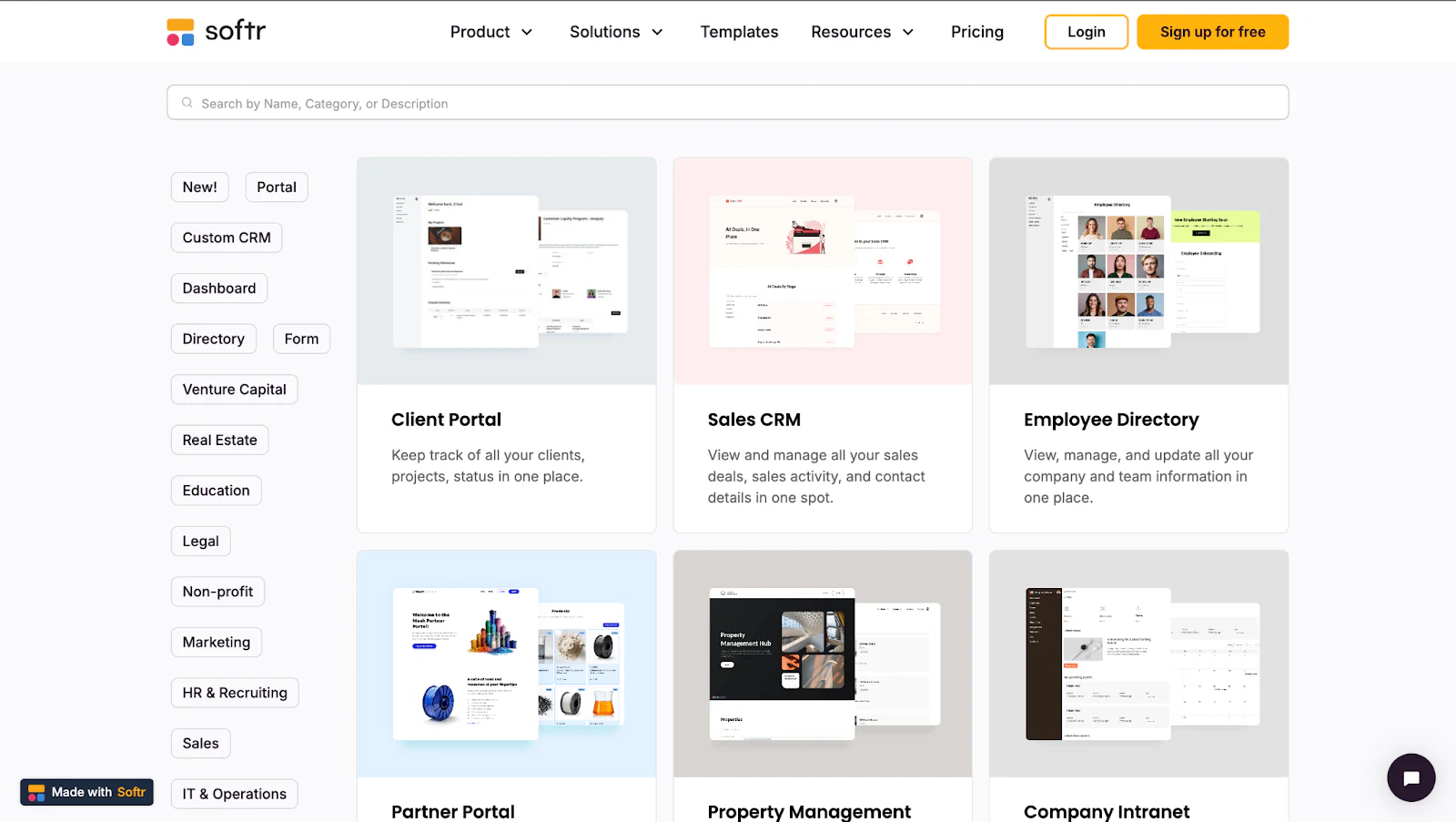Image resolution: width=1456 pixels, height=822 pixels.
Task: Open the Company Intranet template thumbnail
Action: (1138, 664)
